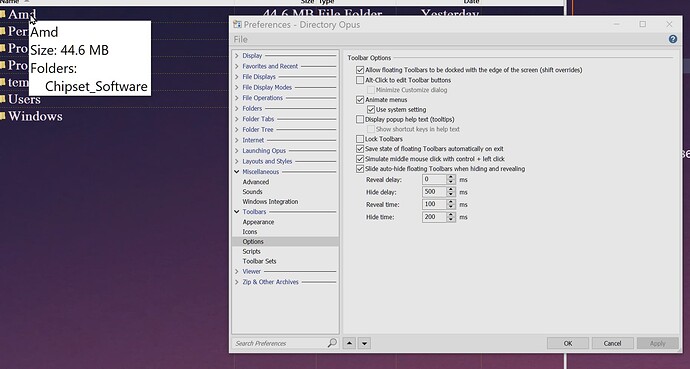
Task: Click the Apply button
Action: 657,343
